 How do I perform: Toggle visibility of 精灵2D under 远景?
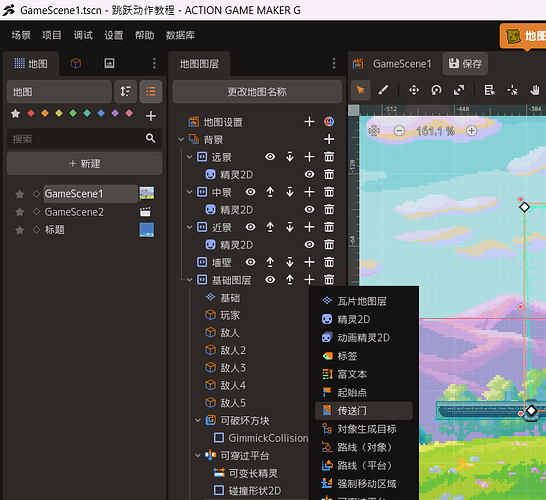click(x=309, y=174)
